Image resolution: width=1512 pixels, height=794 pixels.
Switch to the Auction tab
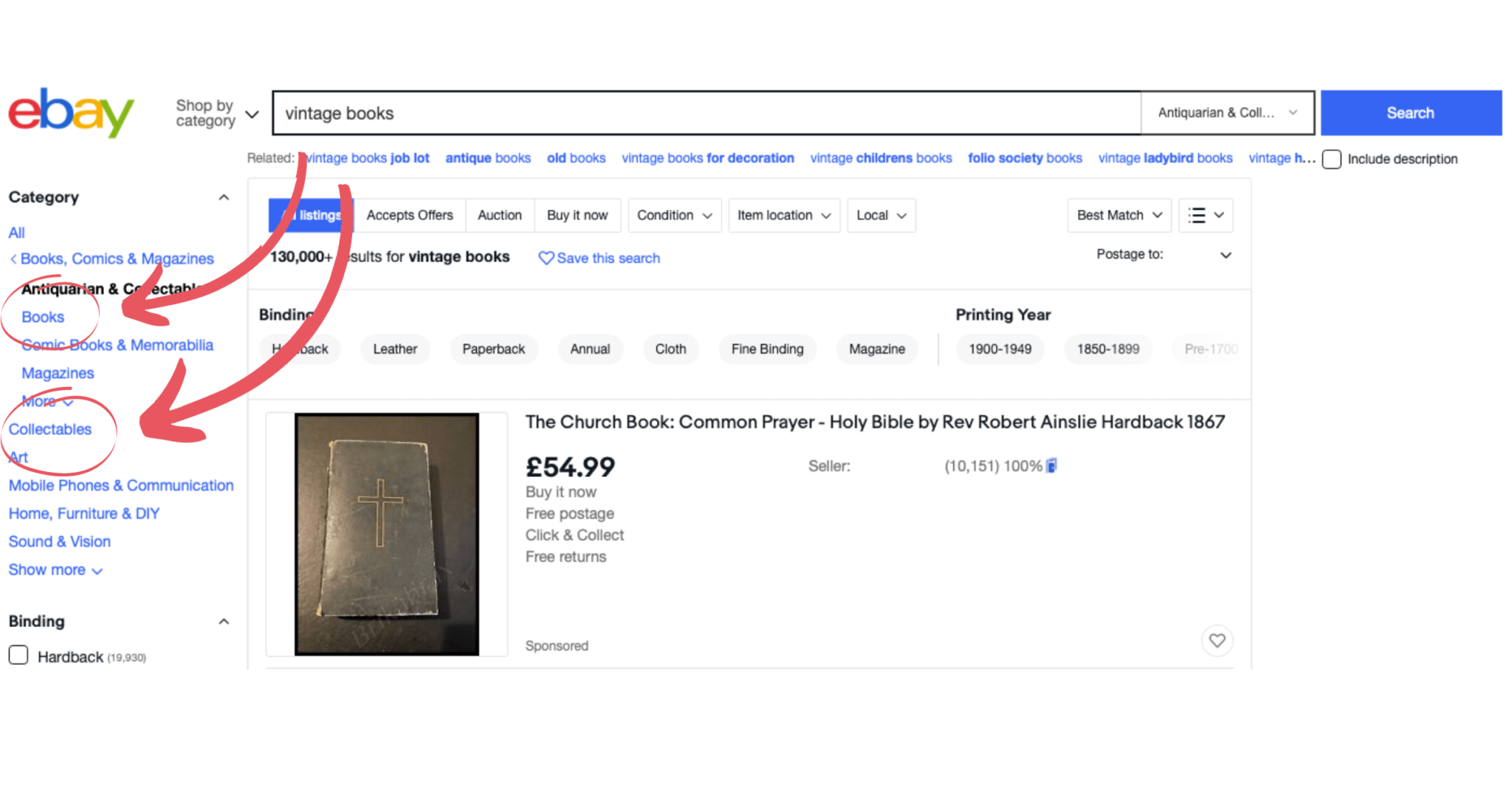tap(499, 215)
